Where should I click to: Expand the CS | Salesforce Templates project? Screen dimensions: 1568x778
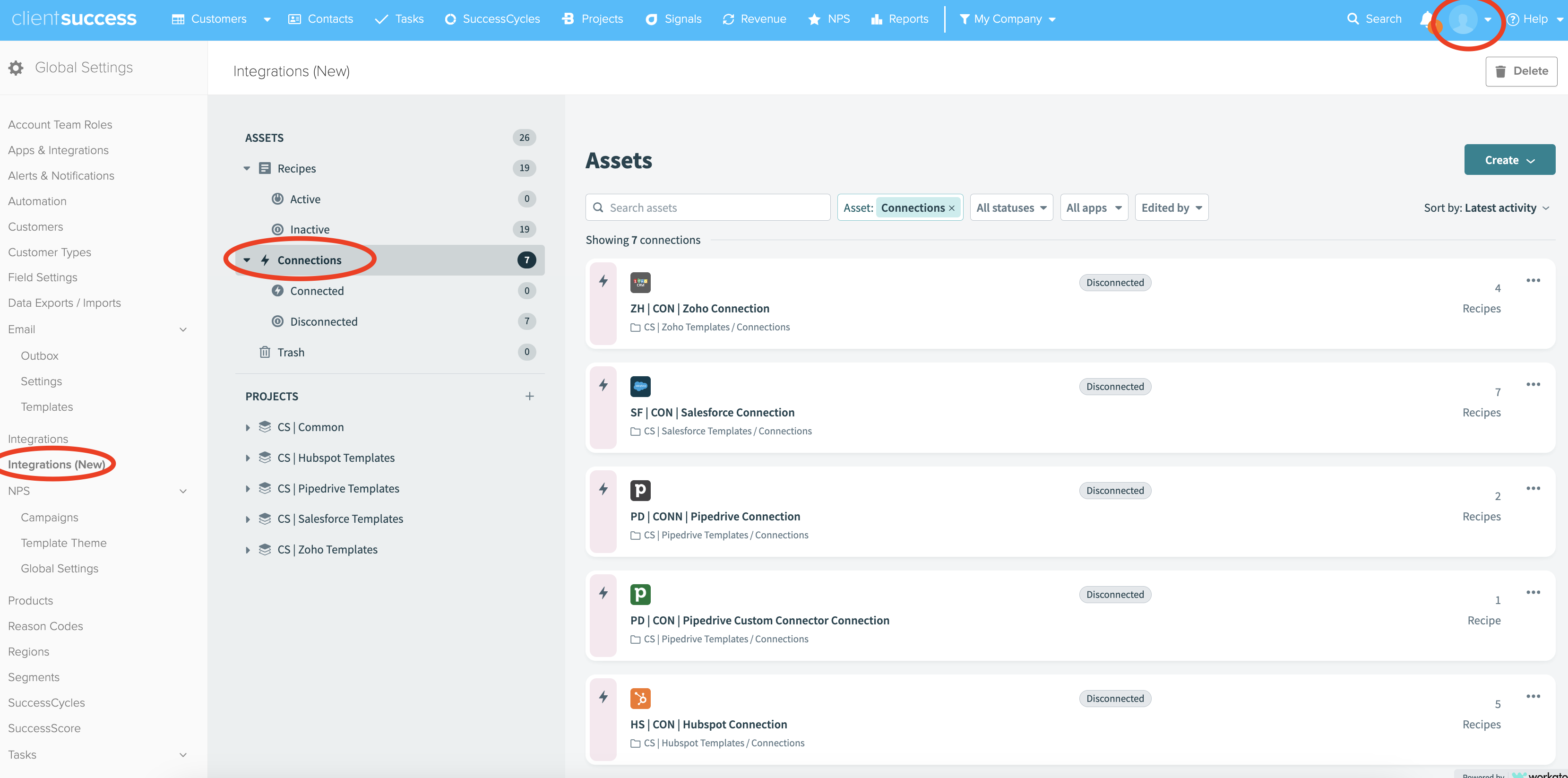248,519
